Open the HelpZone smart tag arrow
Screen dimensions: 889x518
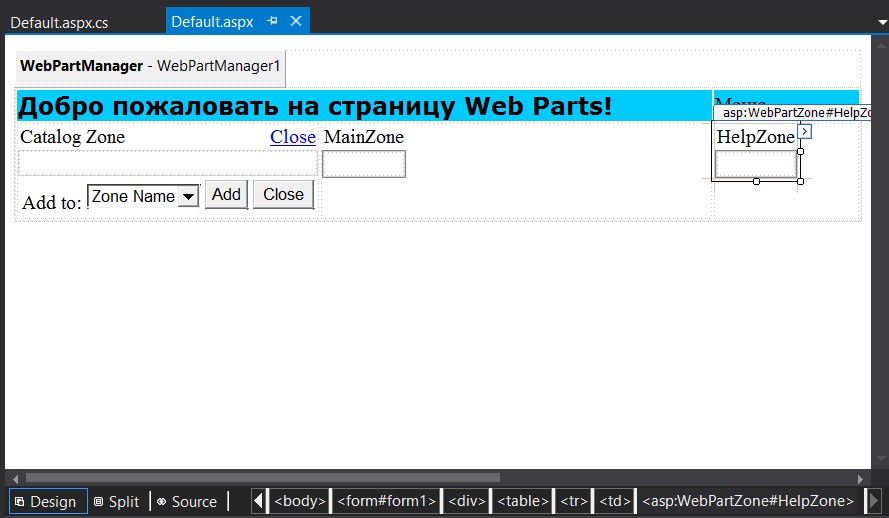(805, 131)
